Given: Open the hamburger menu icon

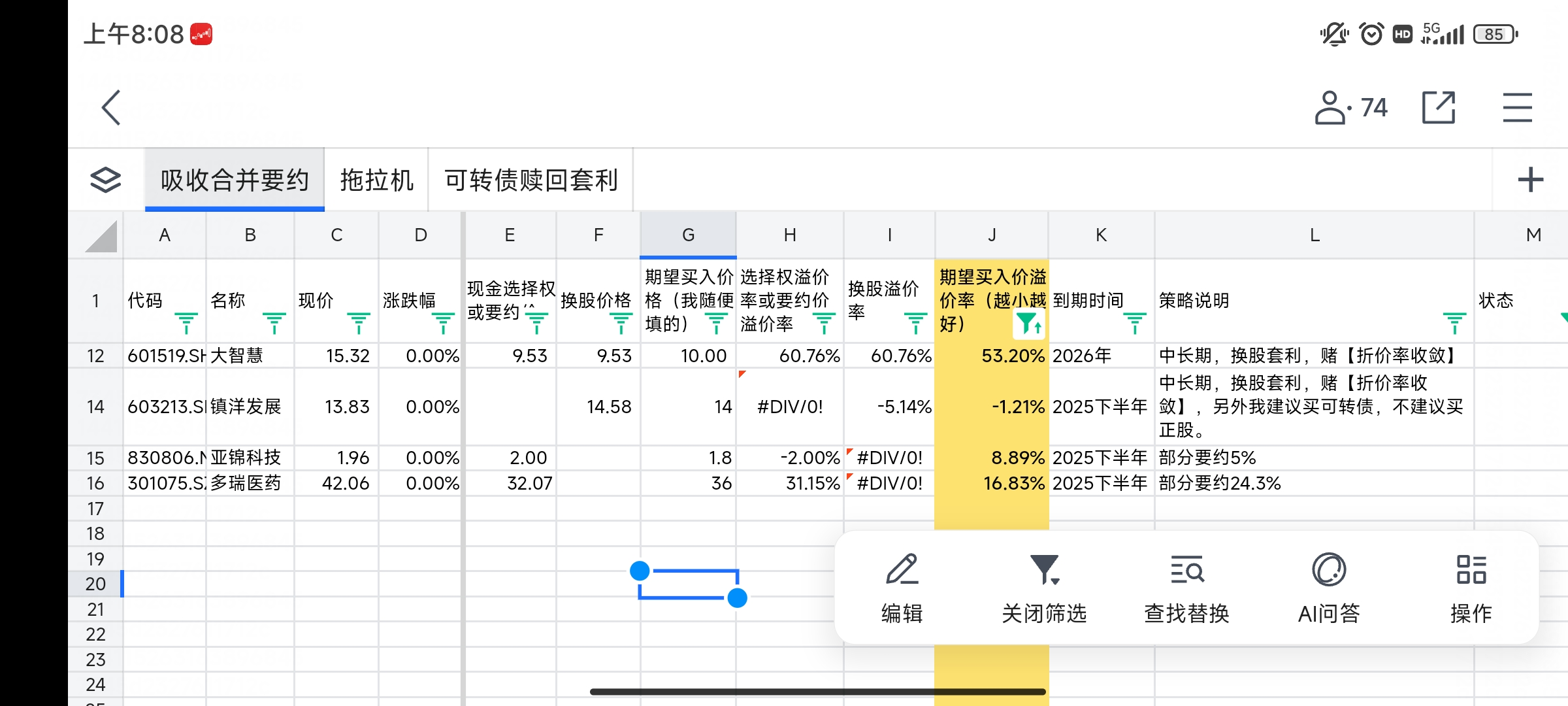Looking at the screenshot, I should pos(1516,108).
